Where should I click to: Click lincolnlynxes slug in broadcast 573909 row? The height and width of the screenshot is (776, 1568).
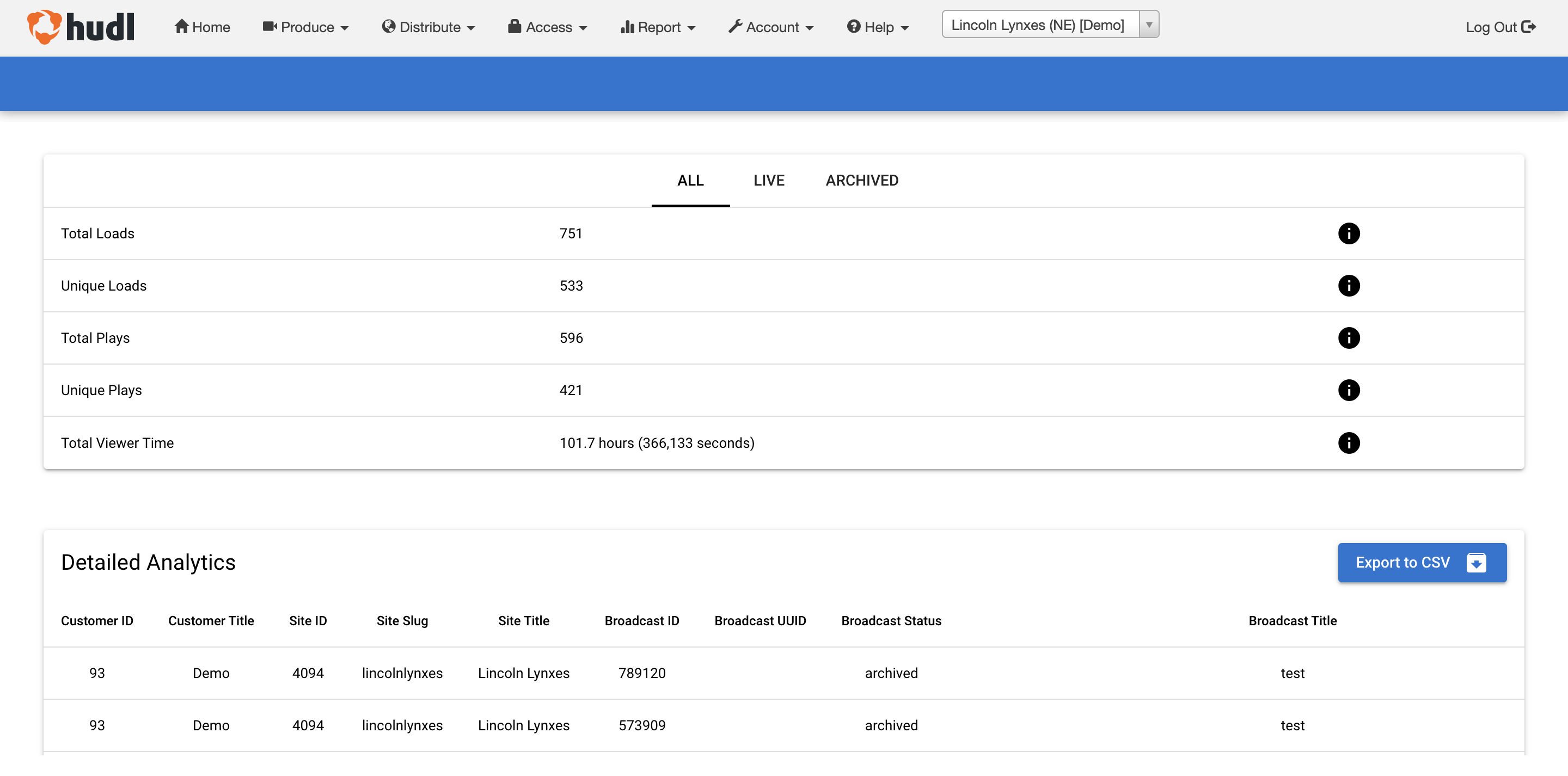tap(402, 725)
